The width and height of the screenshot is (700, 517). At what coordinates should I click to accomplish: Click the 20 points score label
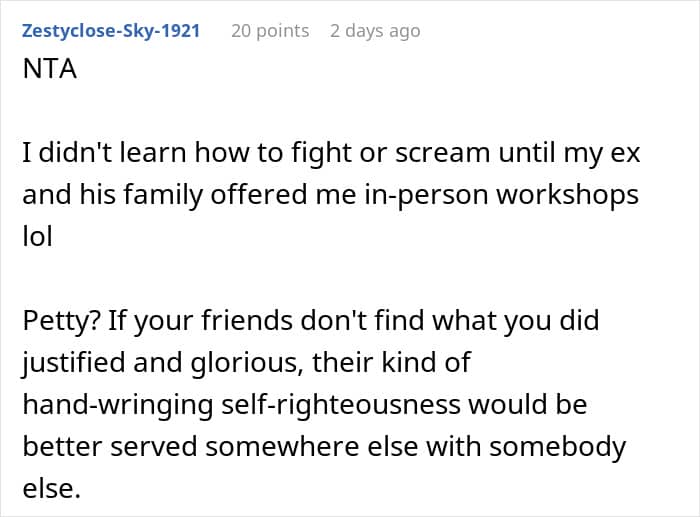click(x=270, y=31)
